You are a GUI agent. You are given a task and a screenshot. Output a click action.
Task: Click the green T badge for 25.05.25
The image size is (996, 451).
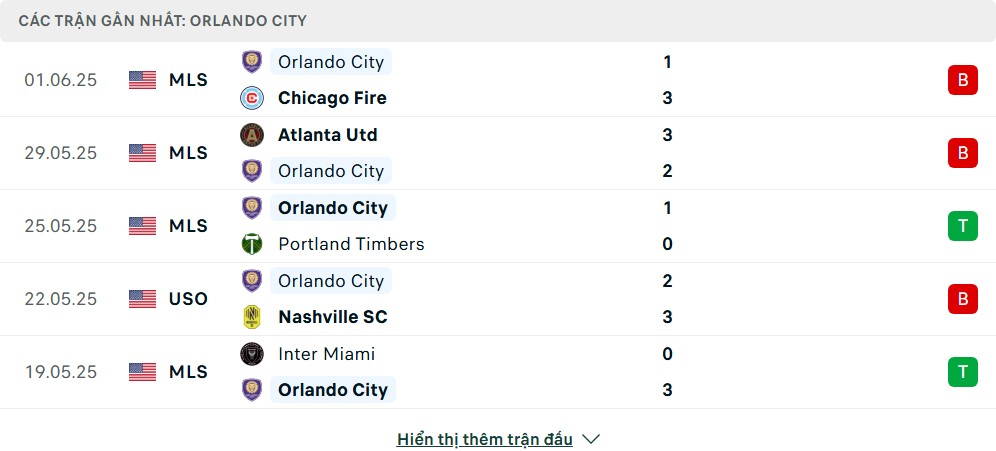962,226
